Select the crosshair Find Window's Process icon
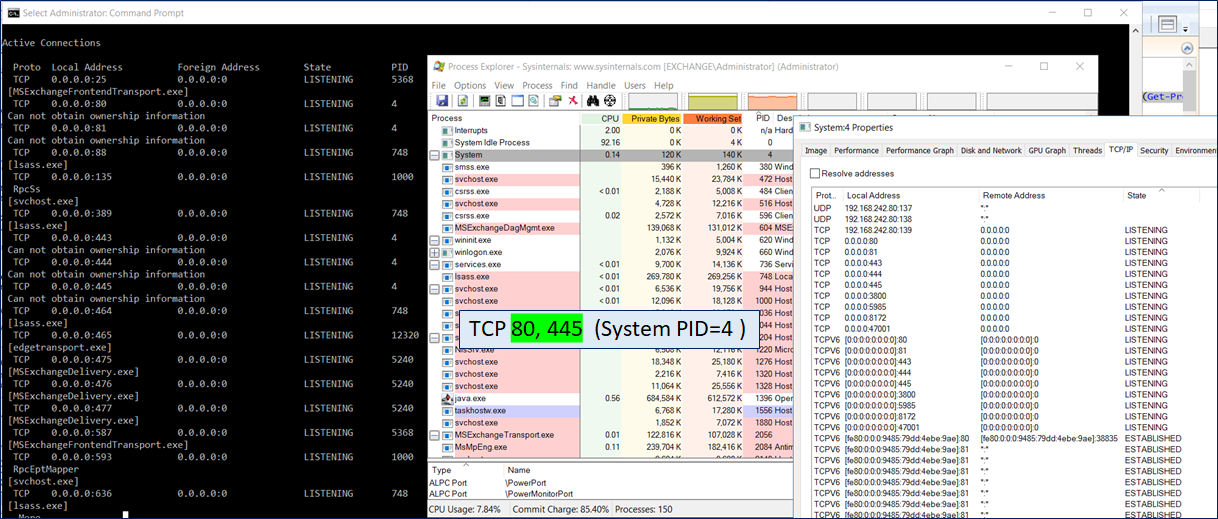1218x519 pixels. click(x=609, y=101)
